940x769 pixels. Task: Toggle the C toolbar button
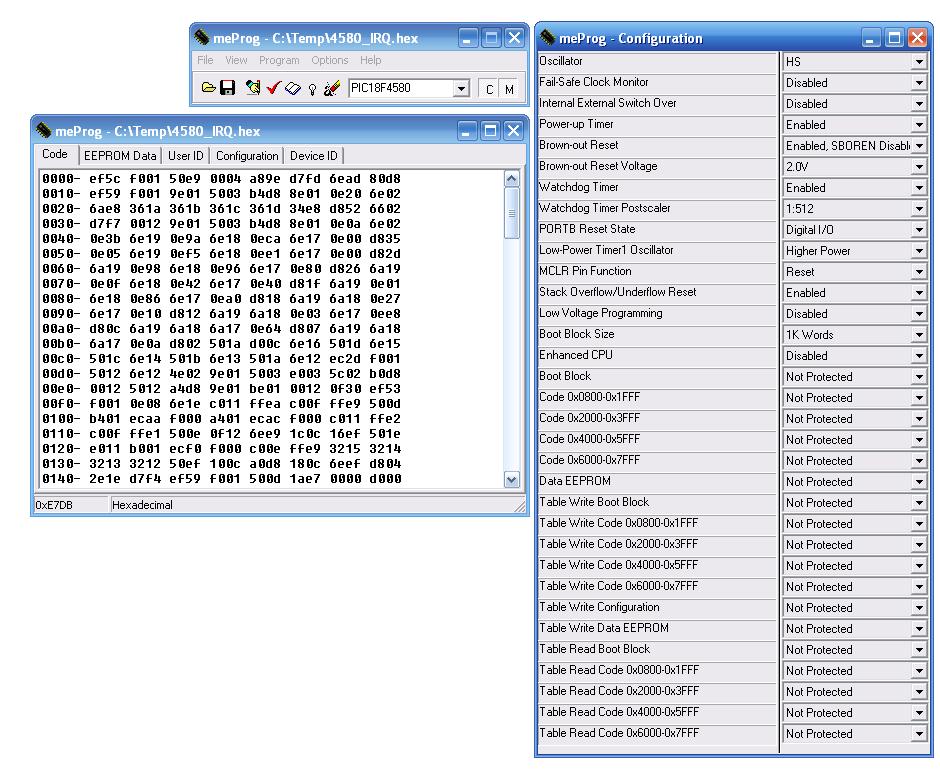click(490, 89)
